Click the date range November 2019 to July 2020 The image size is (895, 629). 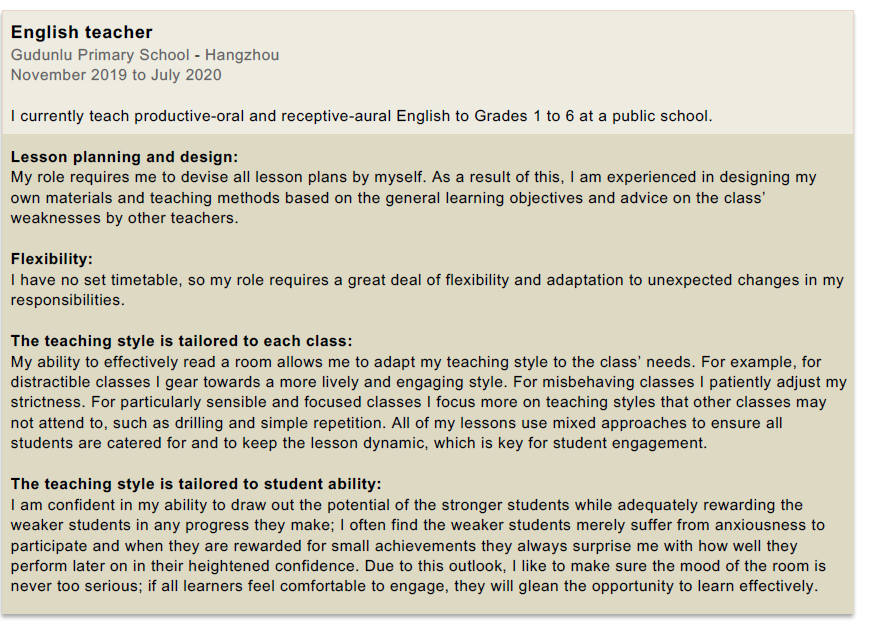click(116, 75)
